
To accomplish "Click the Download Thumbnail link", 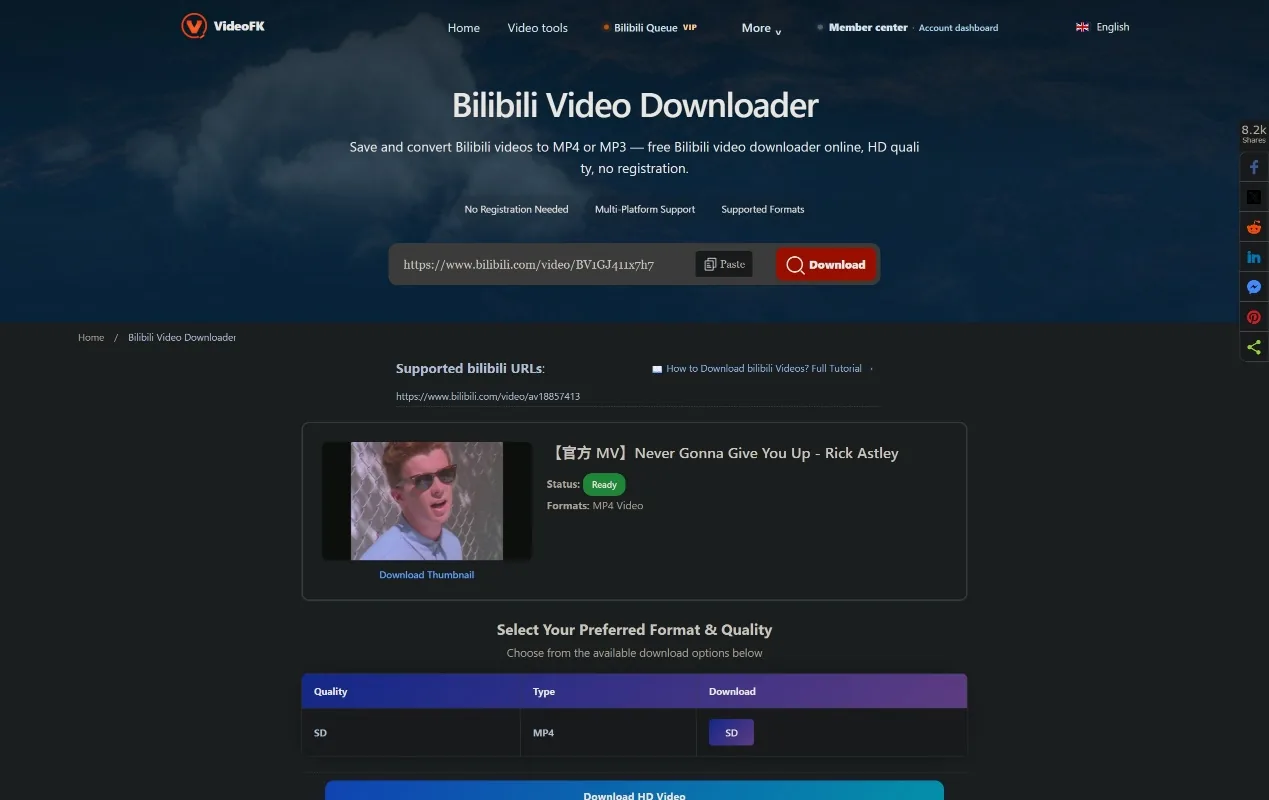I will (427, 575).
